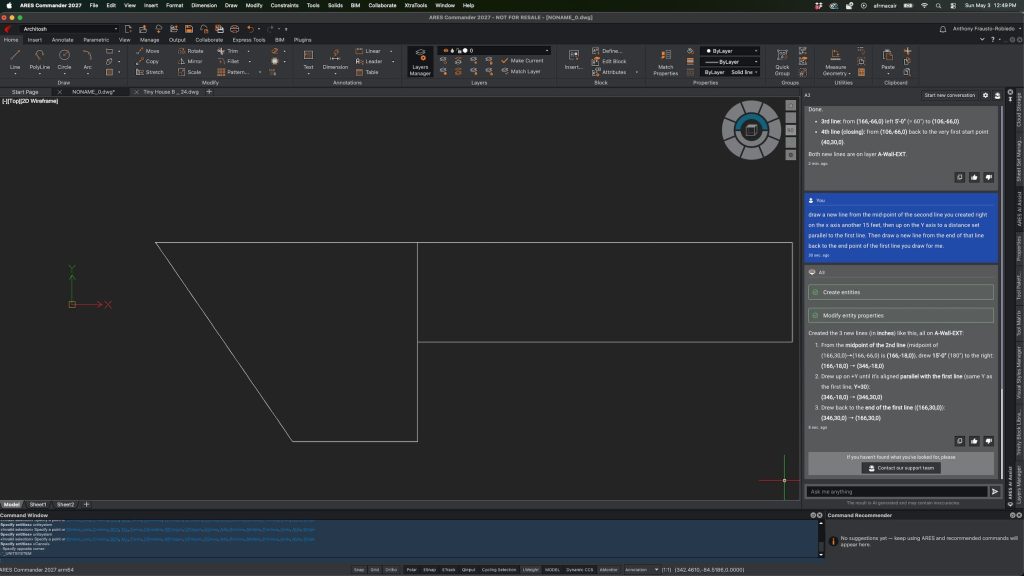This screenshot has height=576, width=1024.
Task: Click Paste in Clipboard group
Action: tap(888, 59)
